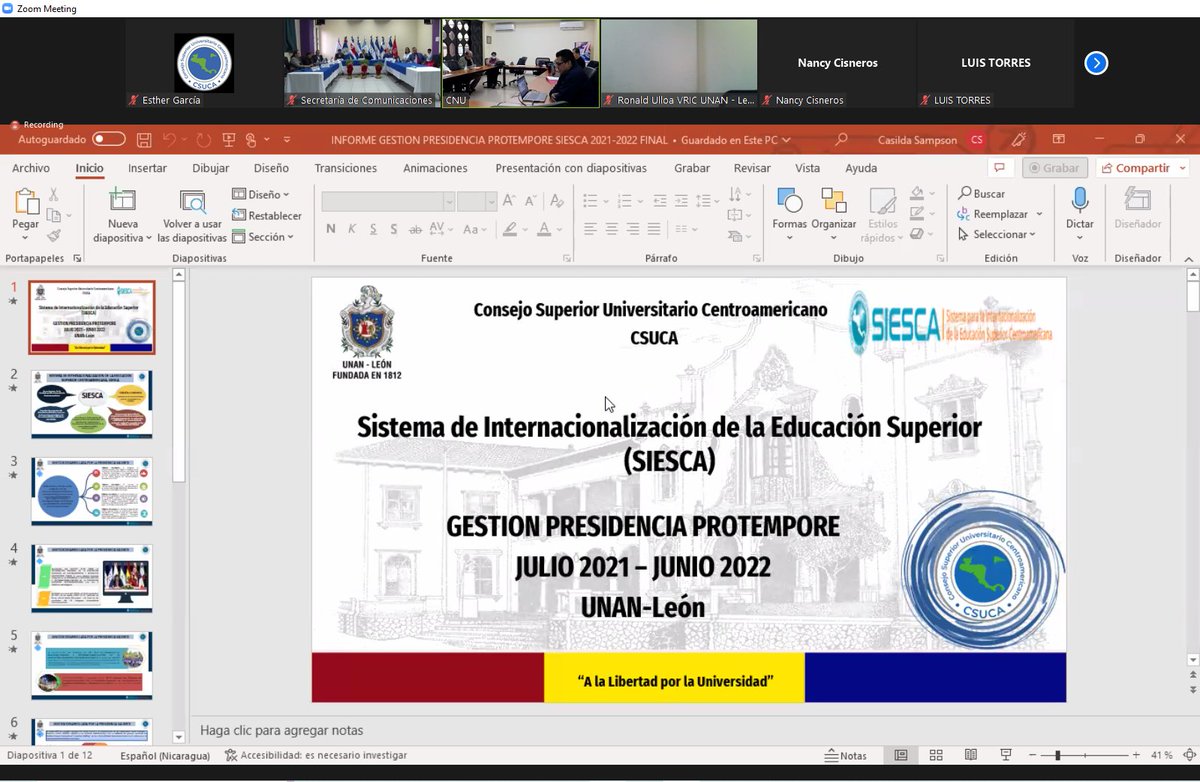This screenshot has width=1200, height=782.
Task: Toggle text shadow formatting
Action: pyautogui.click(x=394, y=229)
